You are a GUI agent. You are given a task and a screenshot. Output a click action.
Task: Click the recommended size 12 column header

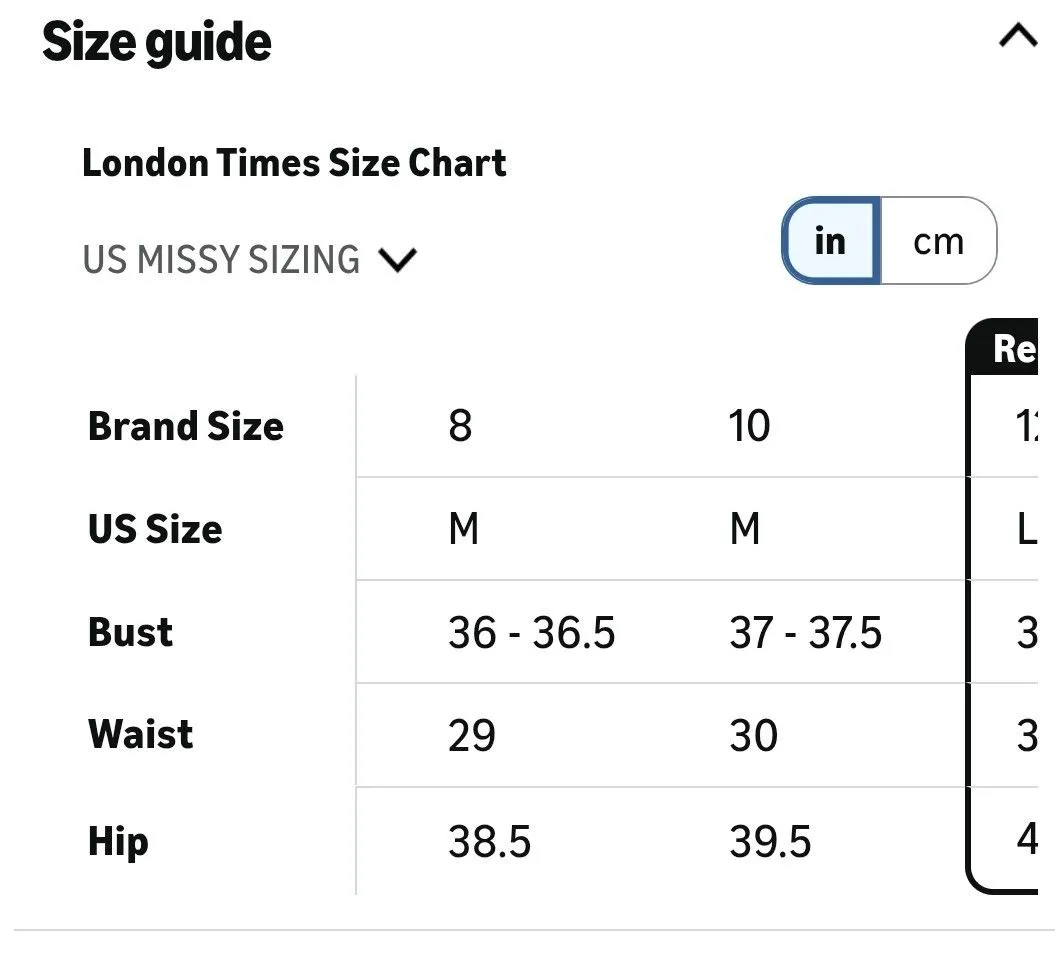[x=1003, y=348]
